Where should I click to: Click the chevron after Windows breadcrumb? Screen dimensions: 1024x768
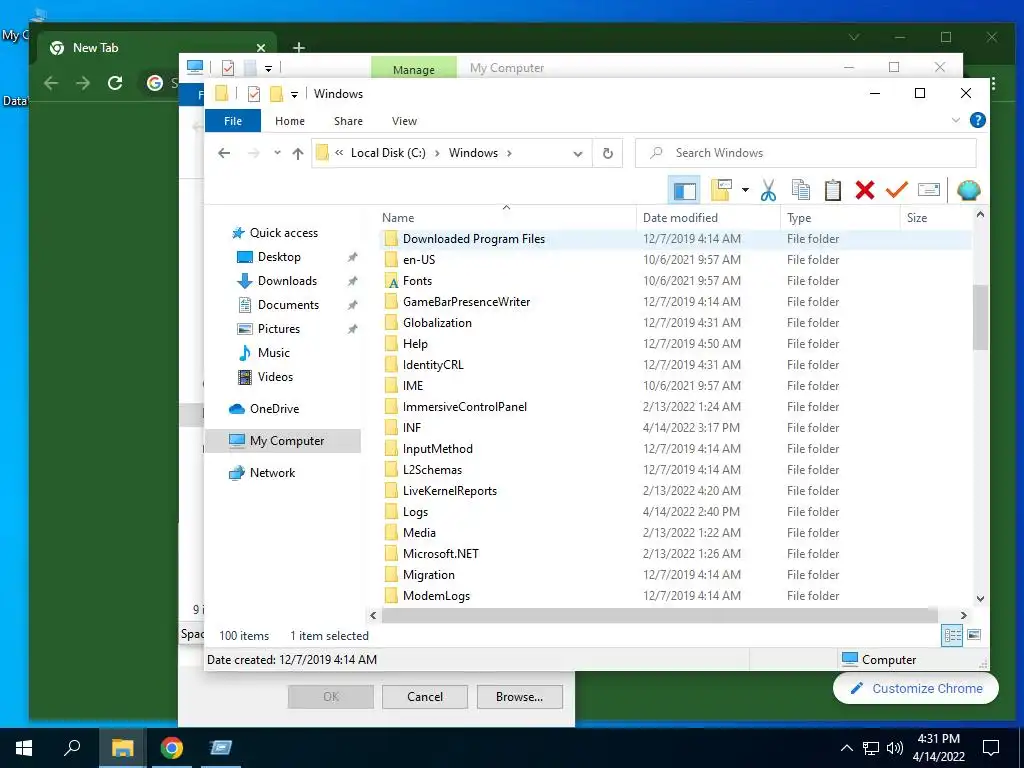[509, 153]
